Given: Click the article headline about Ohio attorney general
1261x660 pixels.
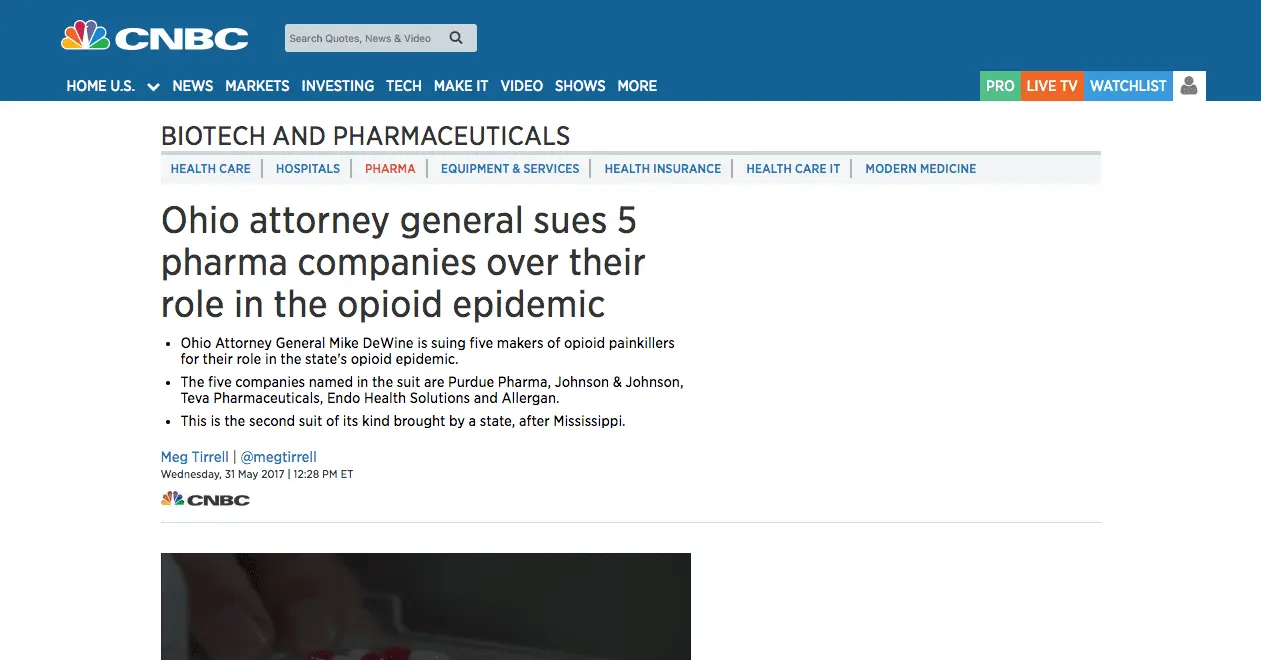Looking at the screenshot, I should coord(403,262).
